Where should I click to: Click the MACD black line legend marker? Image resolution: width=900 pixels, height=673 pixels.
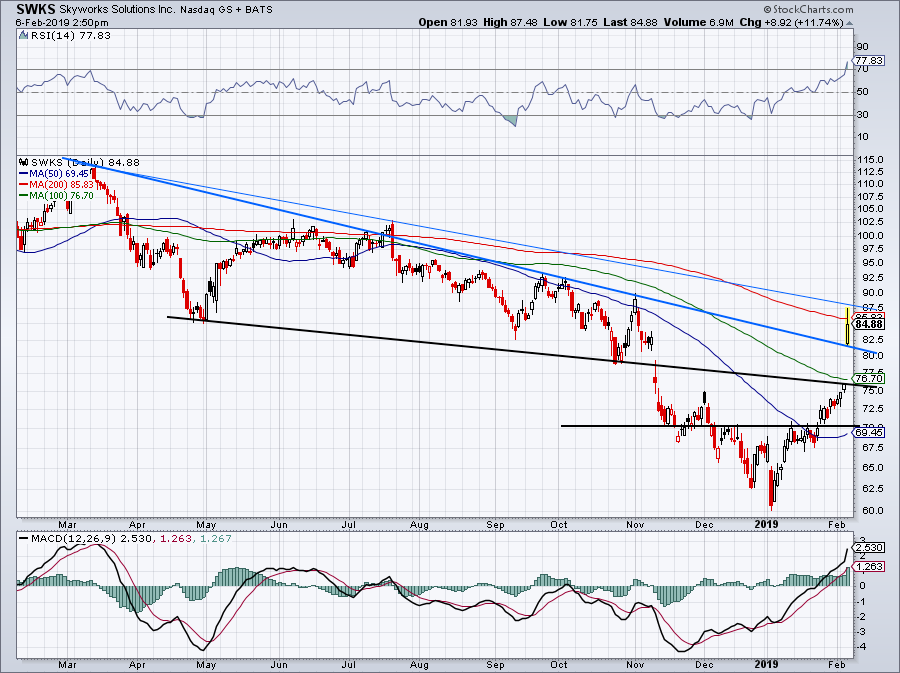coord(23,539)
